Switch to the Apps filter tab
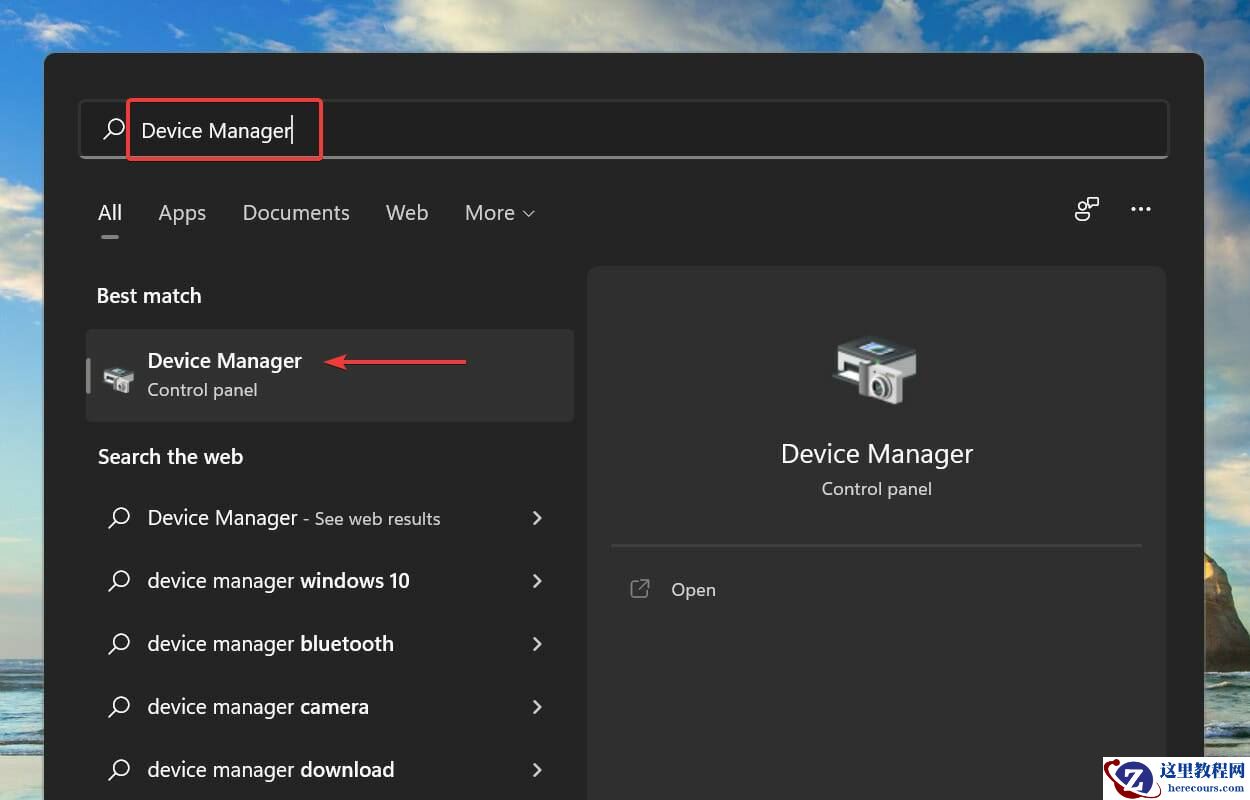This screenshot has width=1250, height=800. pos(182,212)
